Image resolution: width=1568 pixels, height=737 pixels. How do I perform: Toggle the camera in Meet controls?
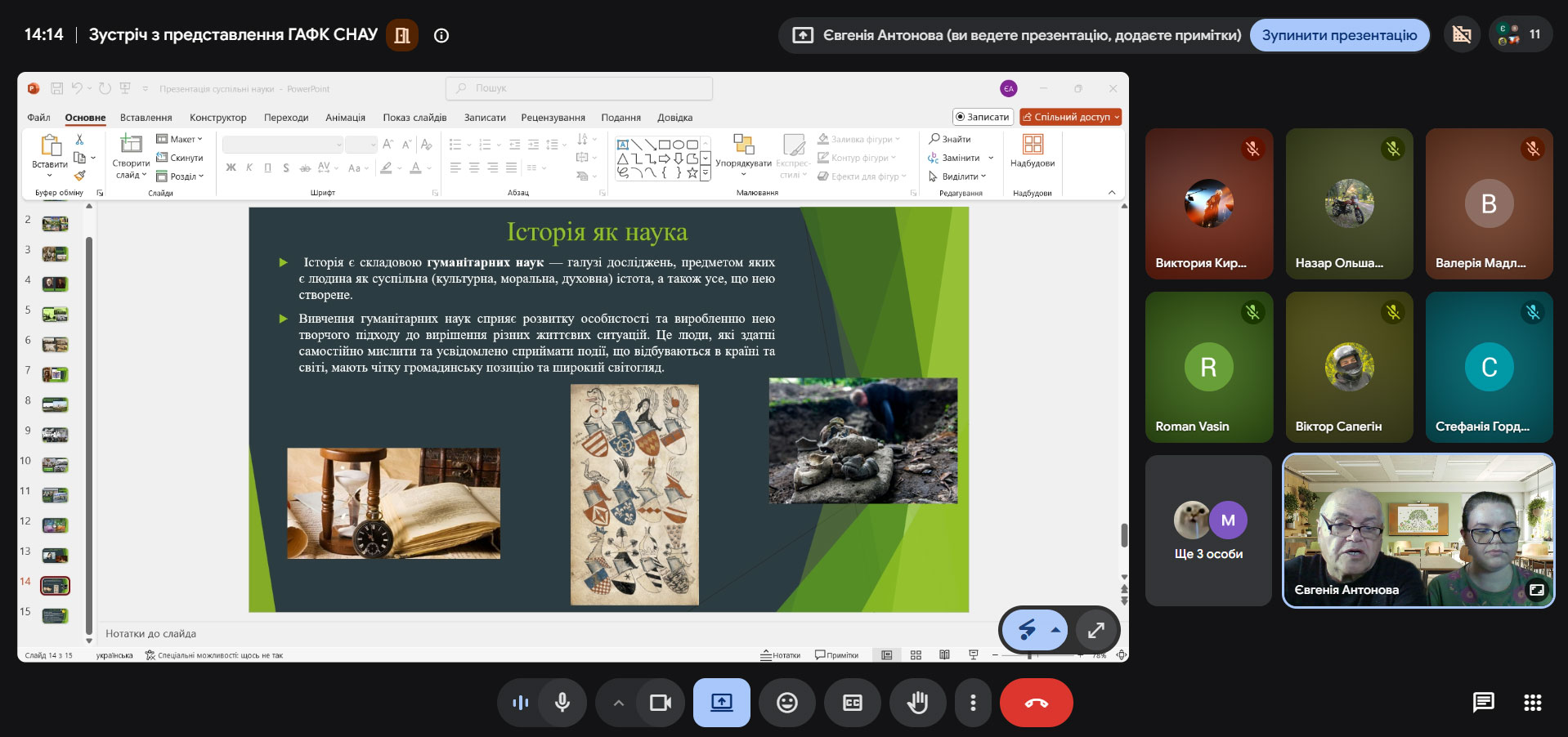[661, 703]
